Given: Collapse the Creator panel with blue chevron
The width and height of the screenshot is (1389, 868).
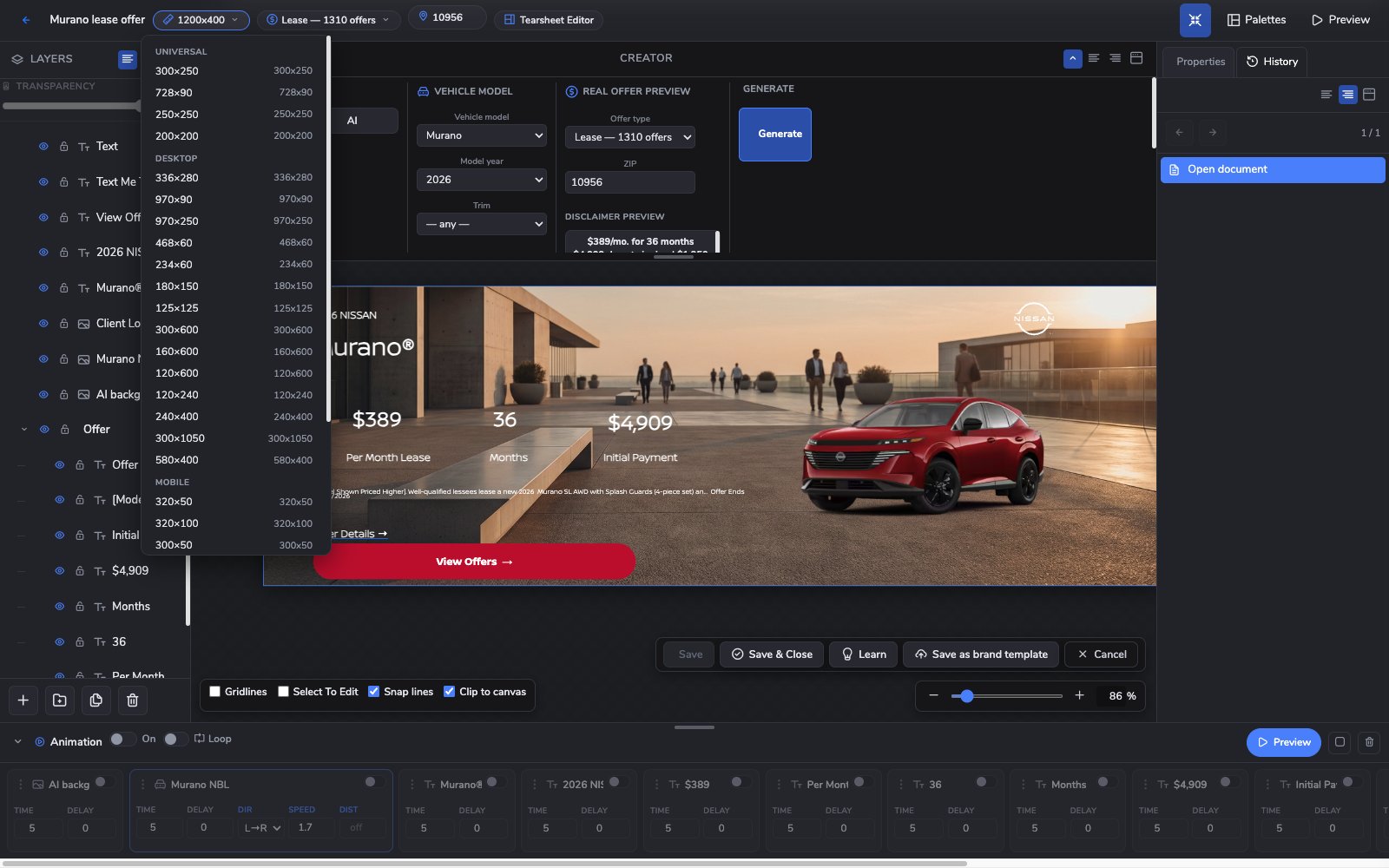Looking at the screenshot, I should [1073, 58].
